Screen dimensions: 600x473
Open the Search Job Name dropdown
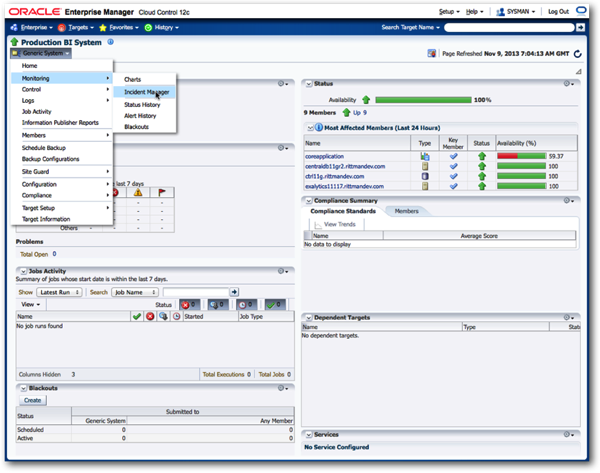pos(135,292)
